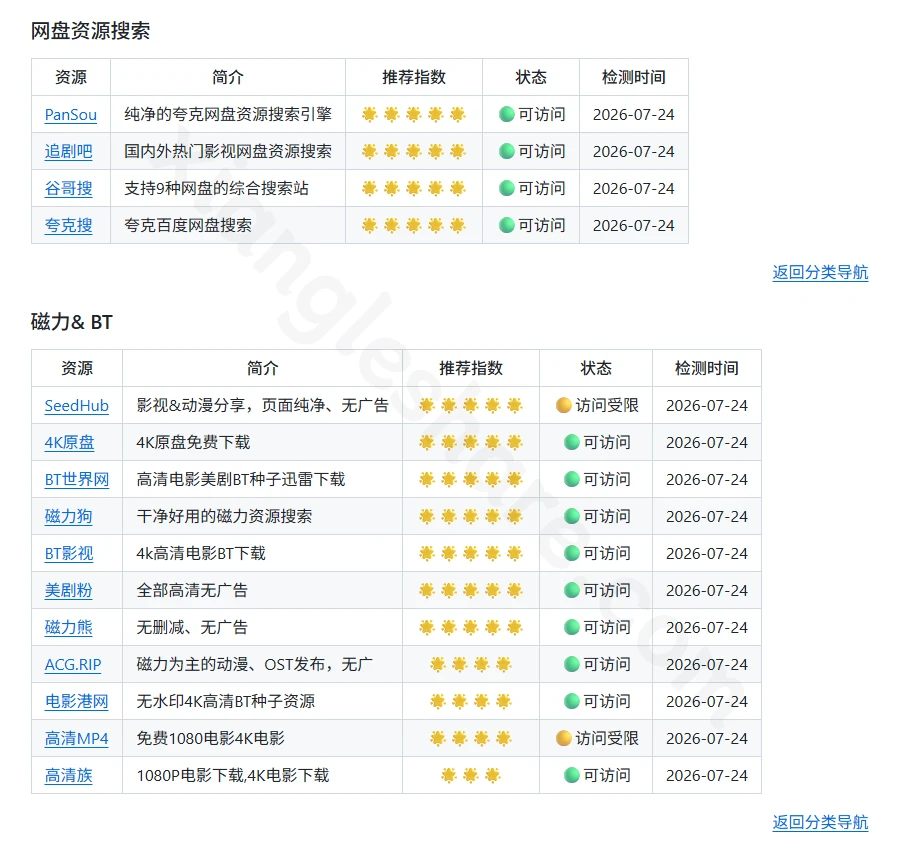The height and width of the screenshot is (852, 899).
Task: Select text 全部高清无广告
Action: [192, 590]
